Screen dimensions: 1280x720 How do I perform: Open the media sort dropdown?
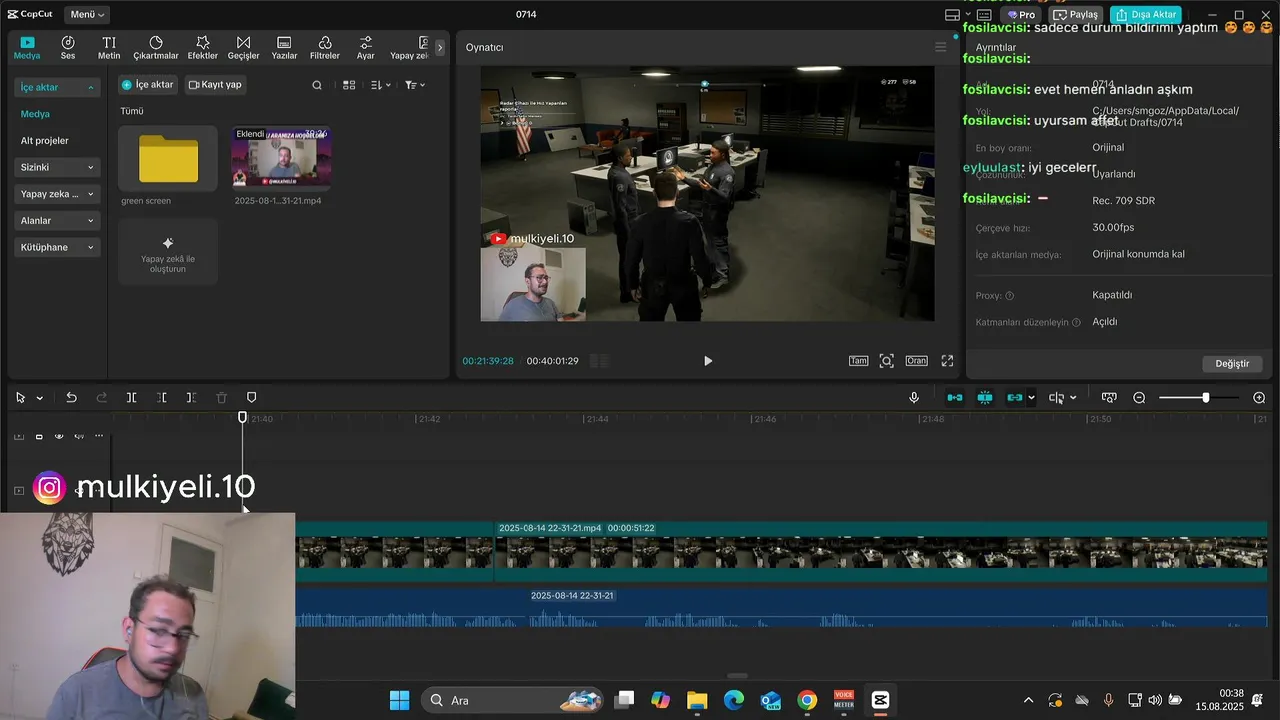pyautogui.click(x=381, y=85)
